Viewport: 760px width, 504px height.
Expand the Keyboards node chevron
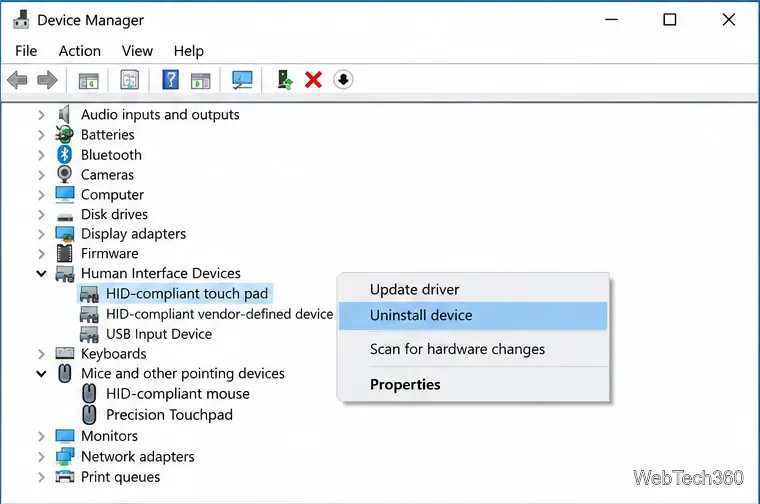[x=42, y=354]
